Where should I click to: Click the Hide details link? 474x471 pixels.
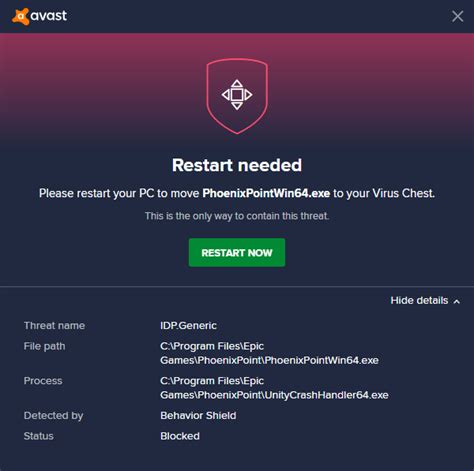click(x=419, y=300)
